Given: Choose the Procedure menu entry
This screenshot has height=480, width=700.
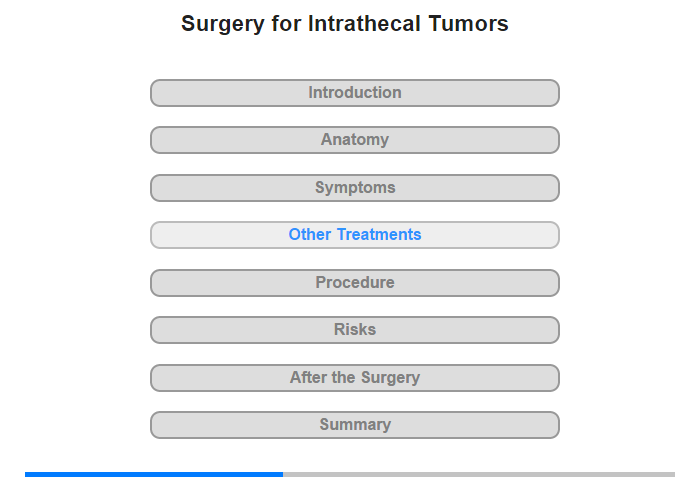Looking at the screenshot, I should point(355,282).
